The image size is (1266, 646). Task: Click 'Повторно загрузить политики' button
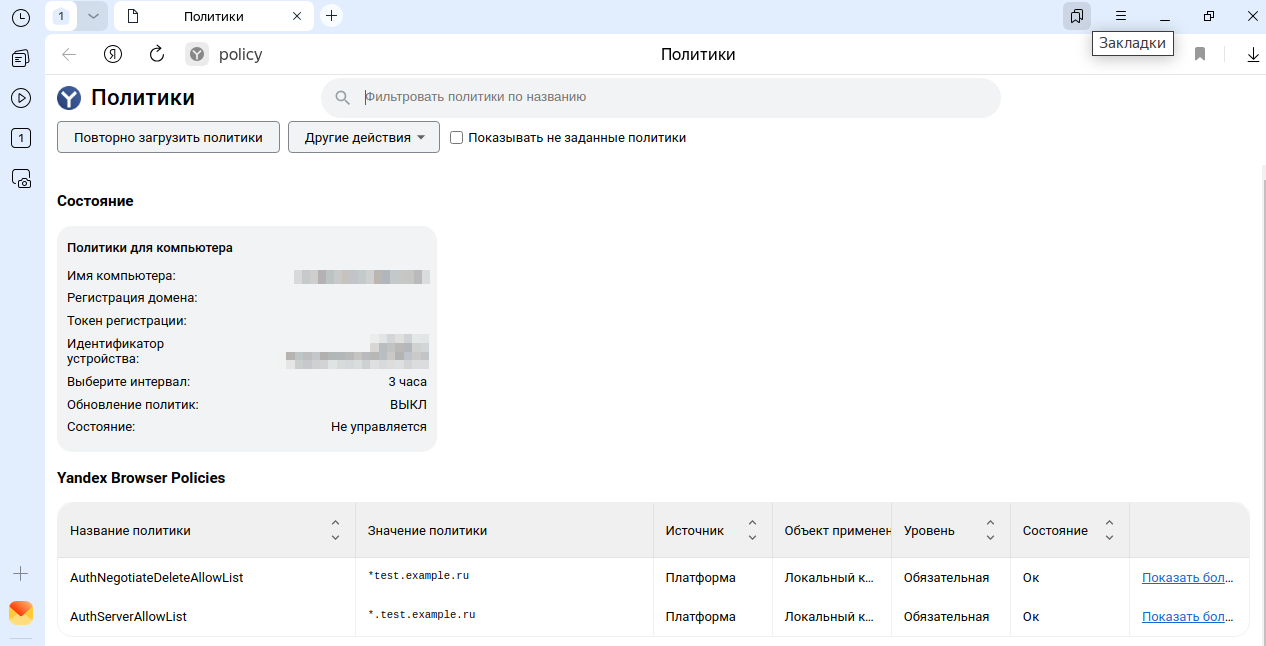coord(168,138)
